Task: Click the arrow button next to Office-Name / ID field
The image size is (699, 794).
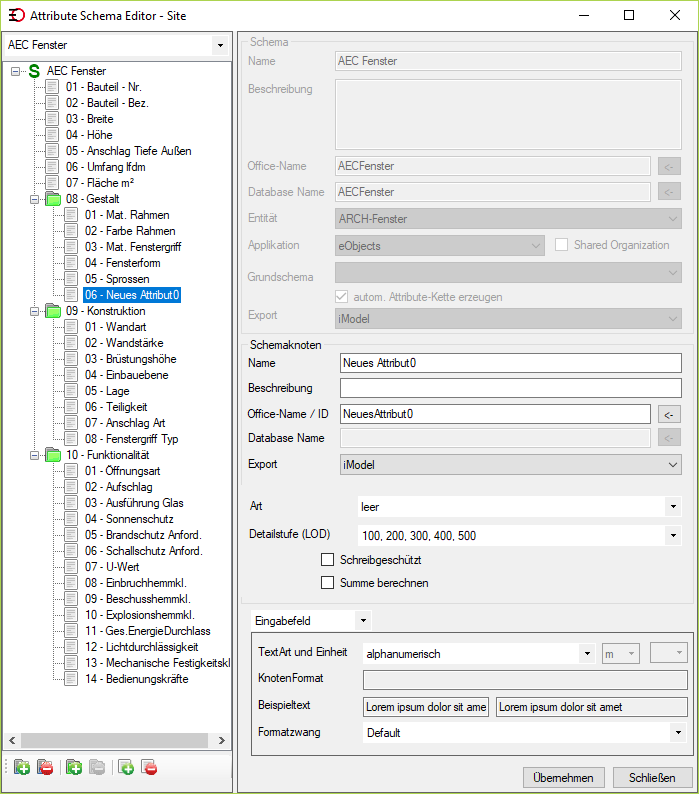Action: tap(669, 415)
